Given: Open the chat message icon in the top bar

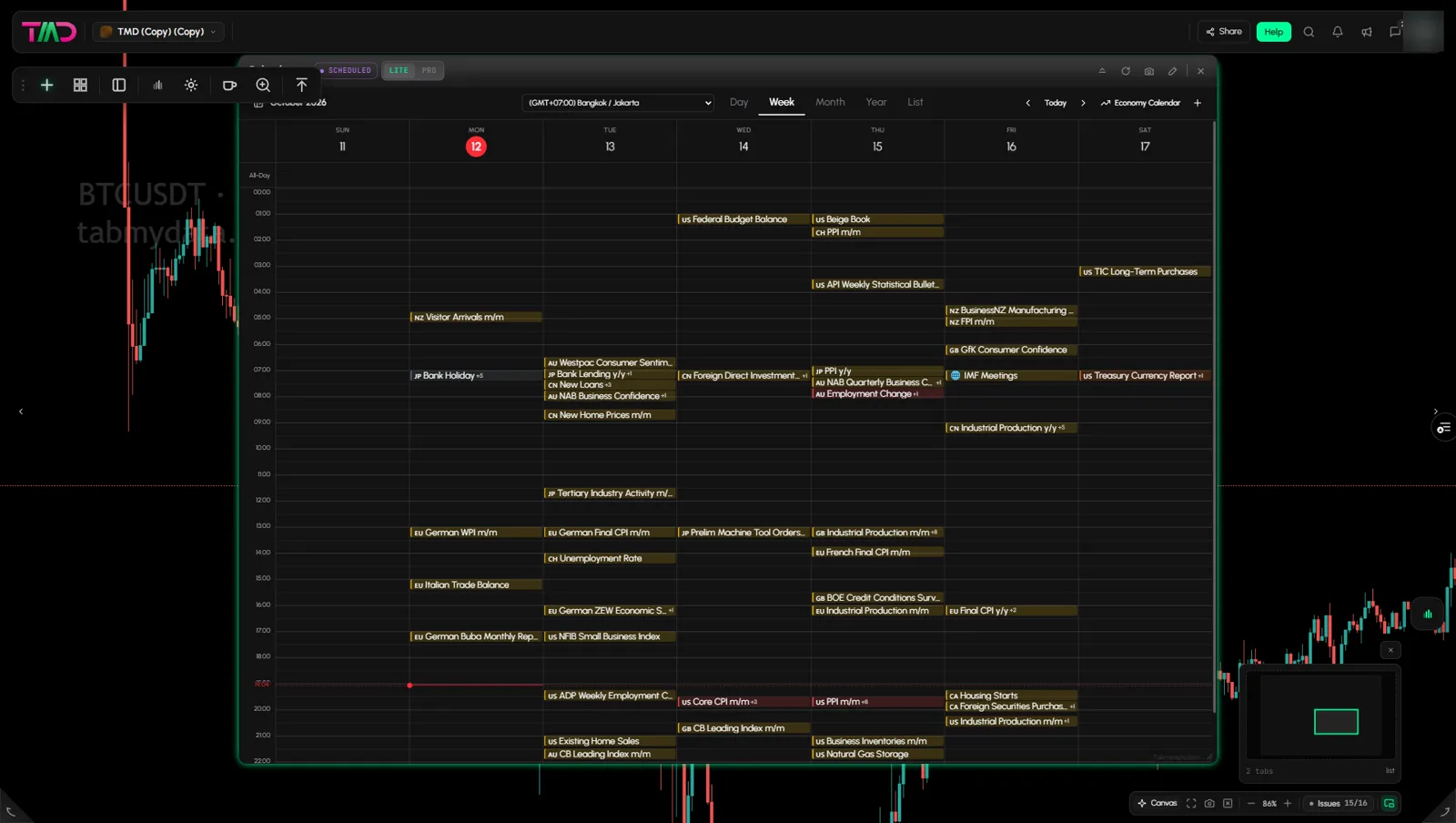Looking at the screenshot, I should pos(1395,32).
